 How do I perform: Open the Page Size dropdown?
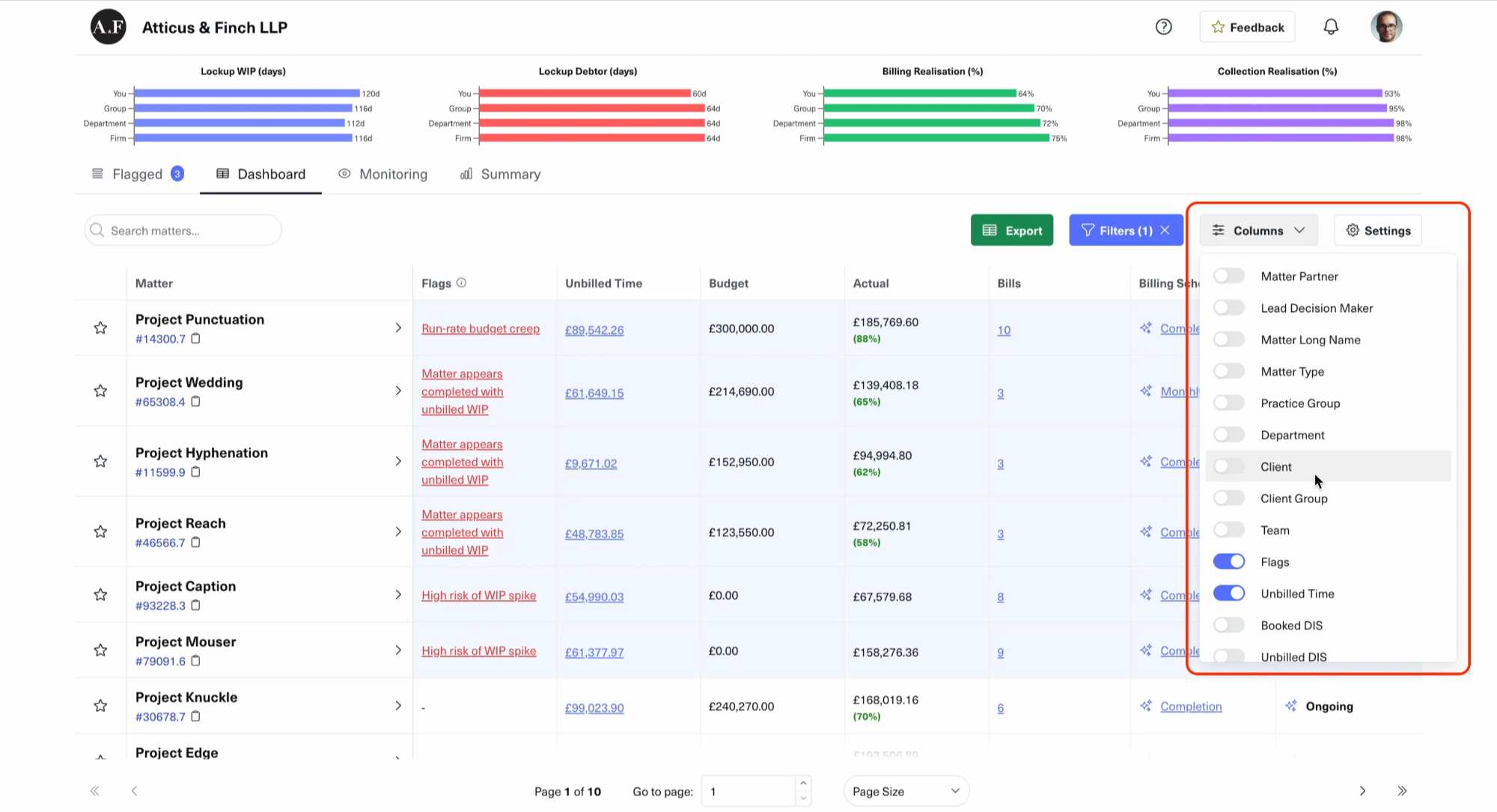click(x=906, y=791)
